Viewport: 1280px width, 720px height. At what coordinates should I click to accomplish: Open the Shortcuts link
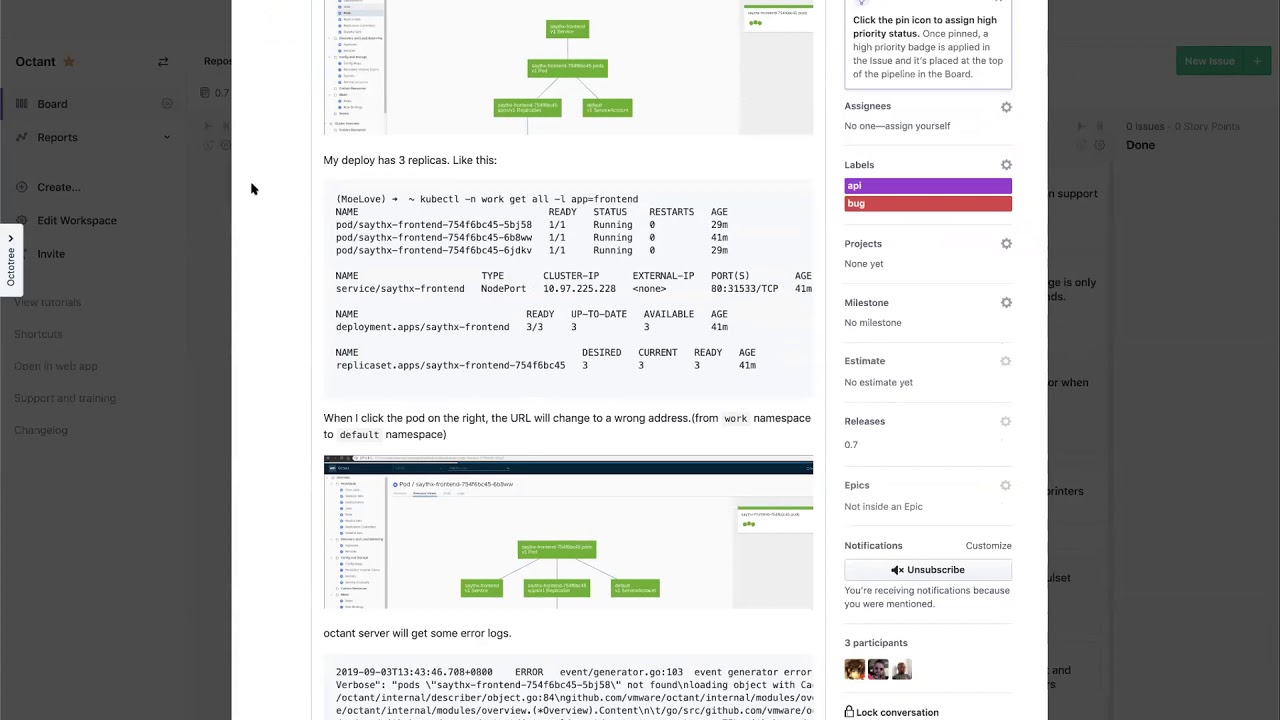pyautogui.click(x=38, y=334)
